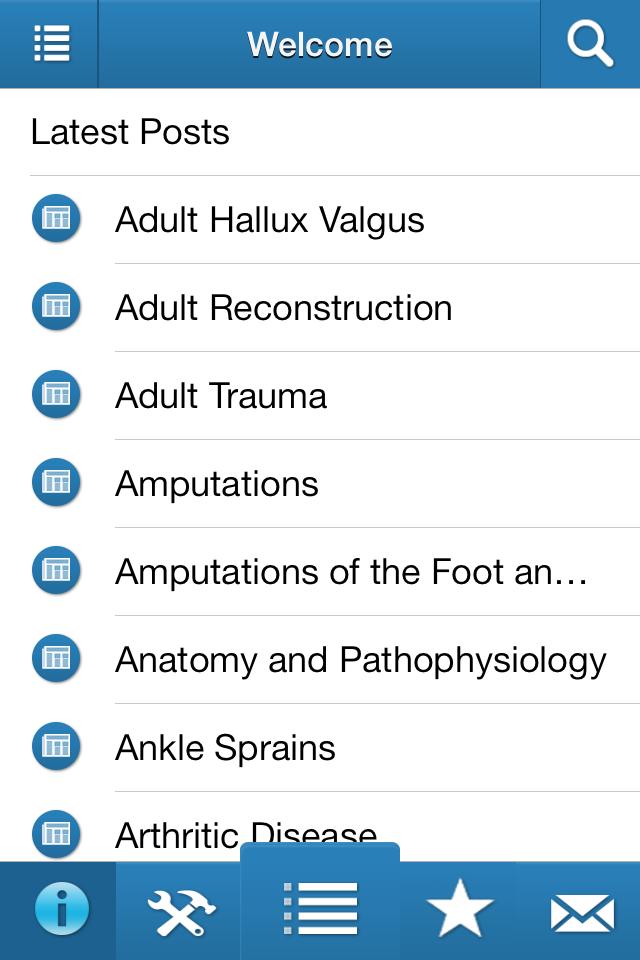The image size is (640, 960).
Task: Tap the table icon beside Ankle Sprains
Action: click(x=56, y=745)
